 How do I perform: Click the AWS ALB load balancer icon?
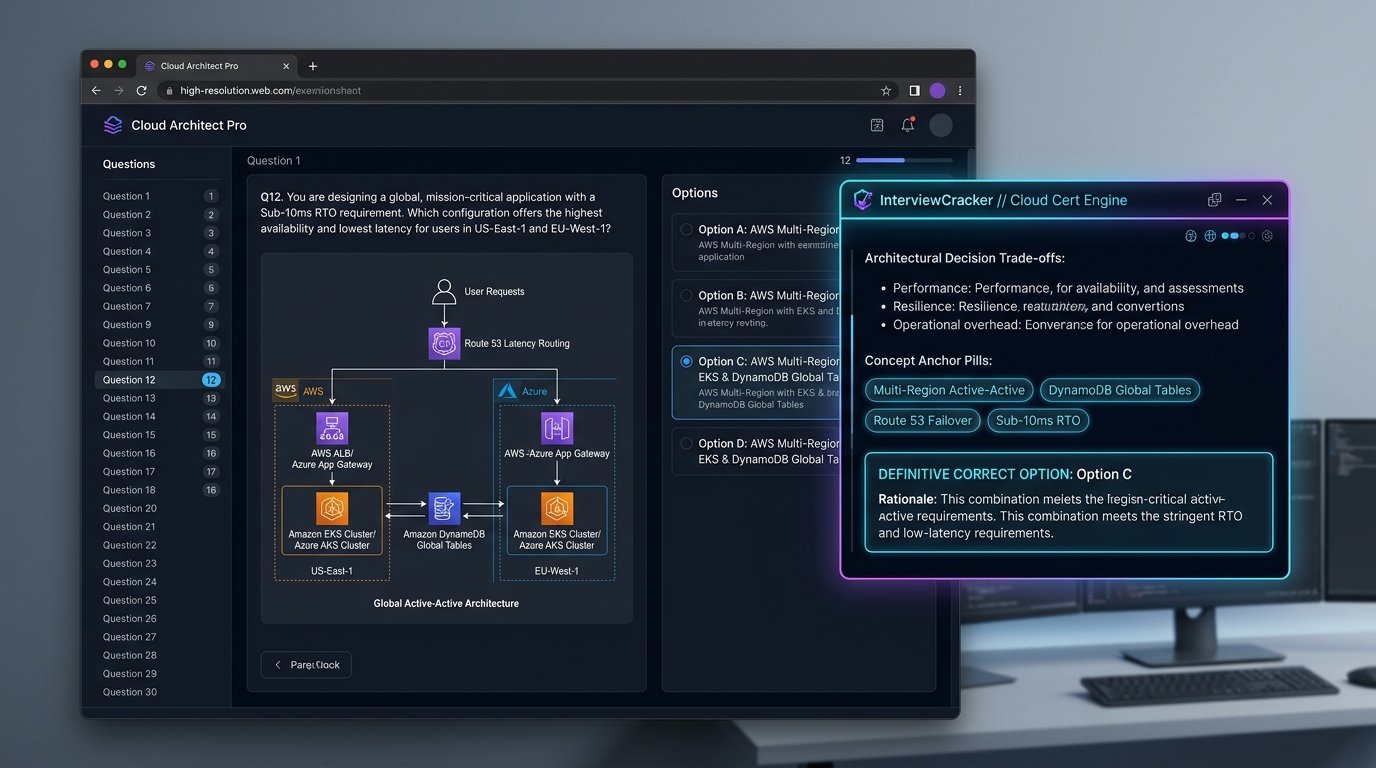[x=332, y=429]
